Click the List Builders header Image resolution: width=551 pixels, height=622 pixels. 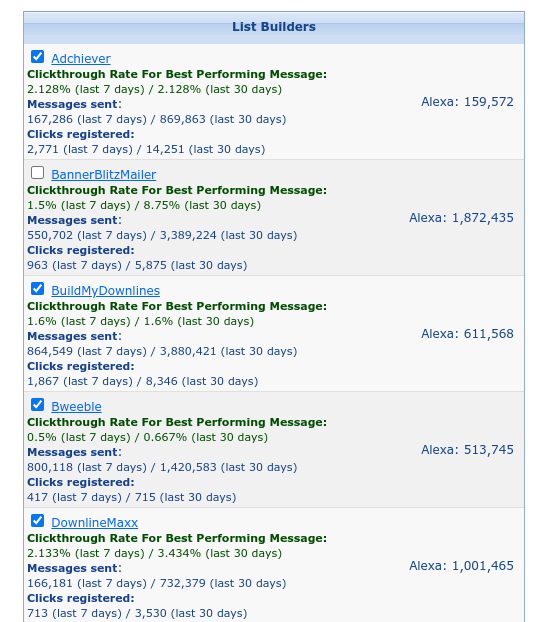274,27
